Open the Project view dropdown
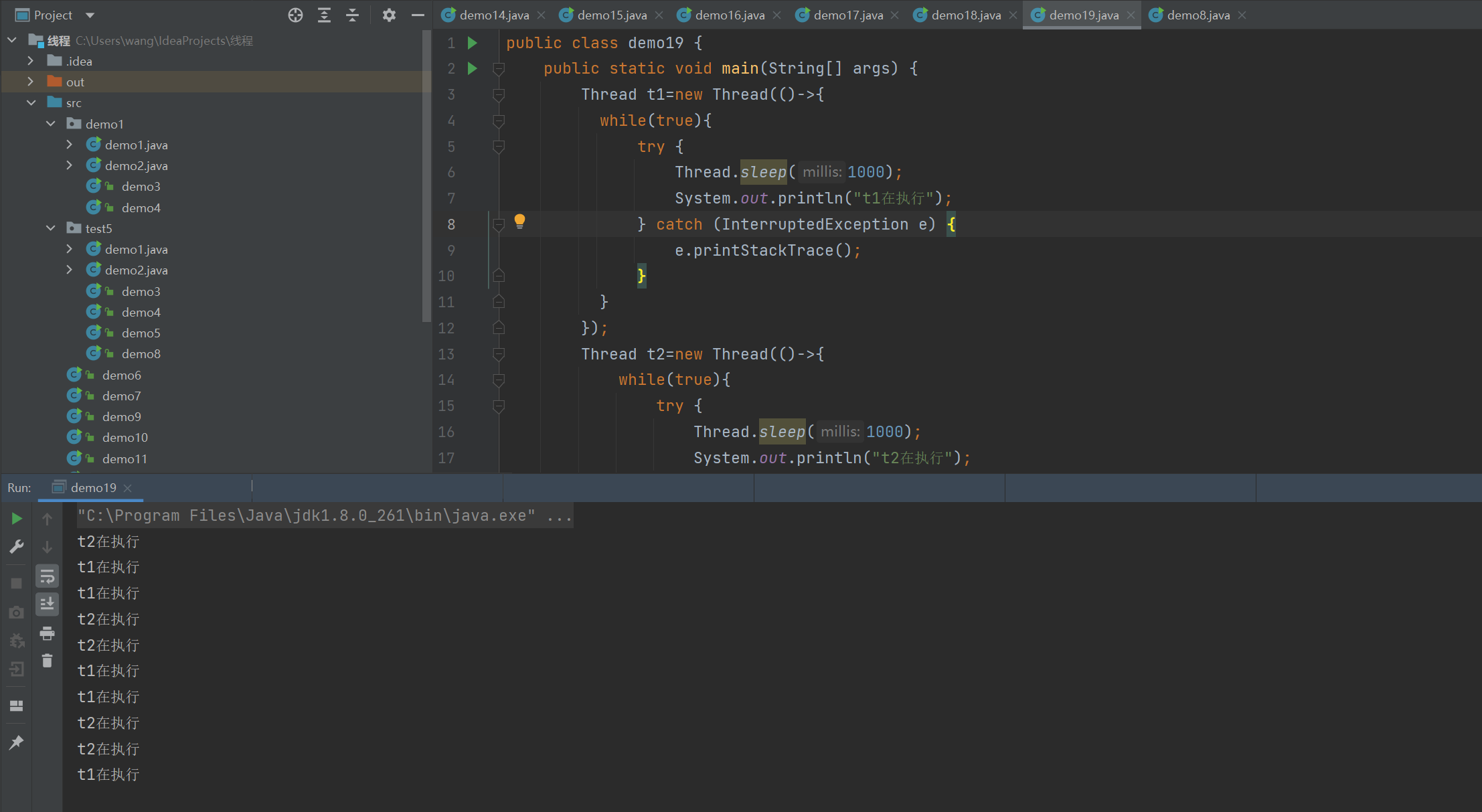 click(90, 15)
